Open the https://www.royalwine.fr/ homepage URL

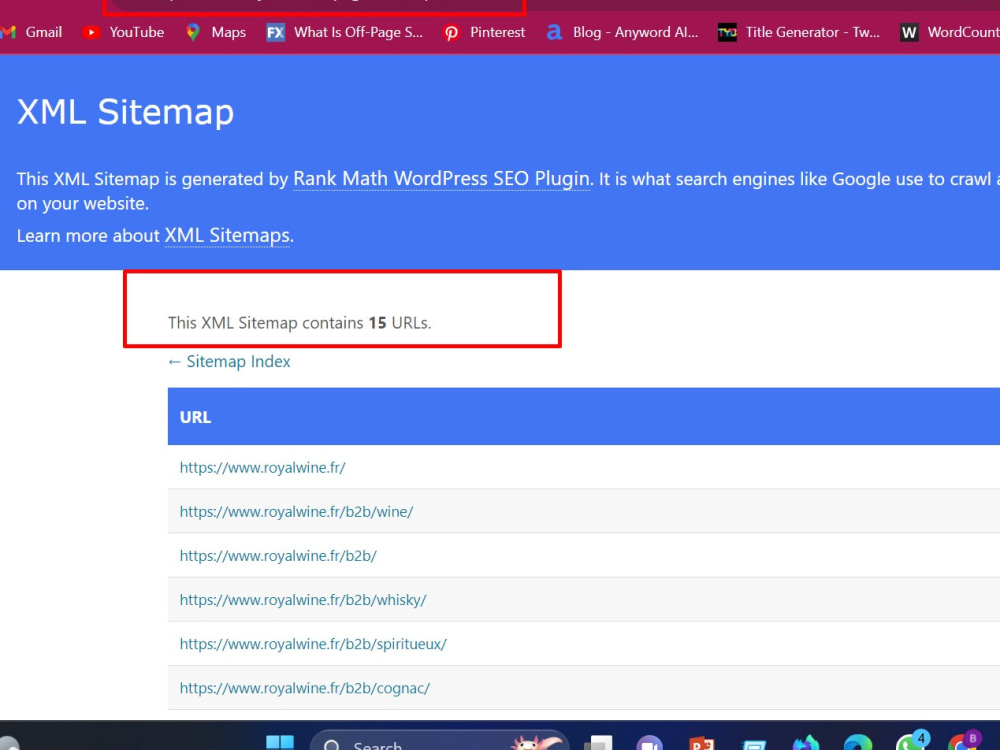click(x=262, y=467)
